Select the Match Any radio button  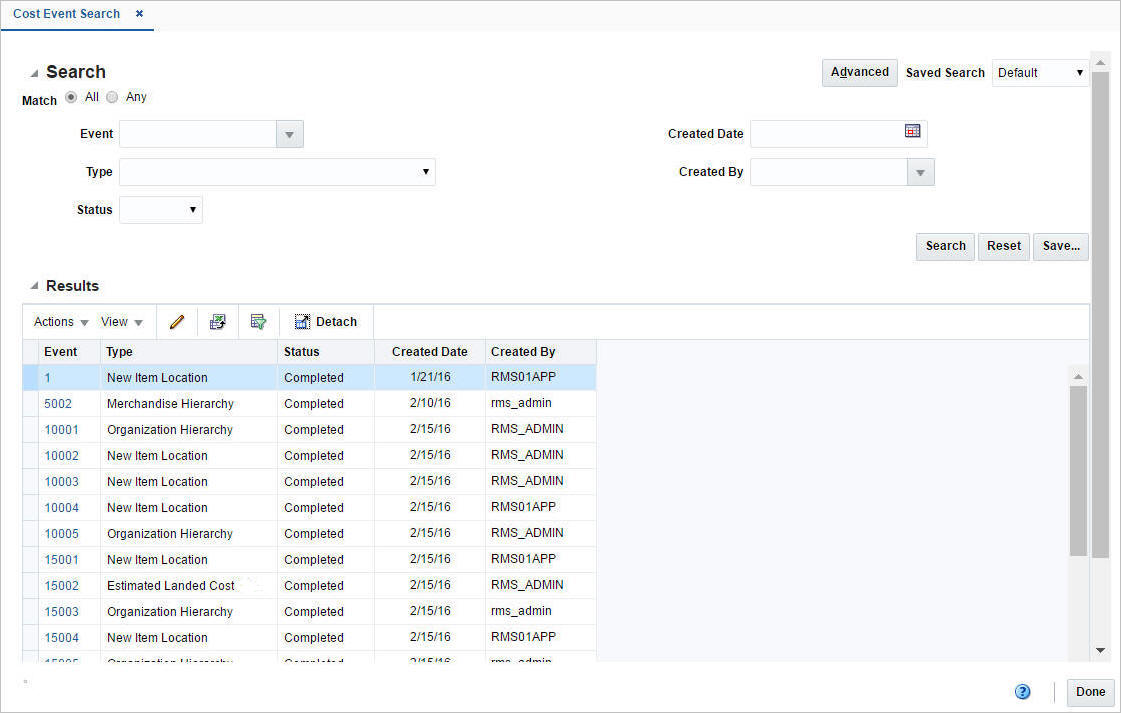pyautogui.click(x=111, y=96)
